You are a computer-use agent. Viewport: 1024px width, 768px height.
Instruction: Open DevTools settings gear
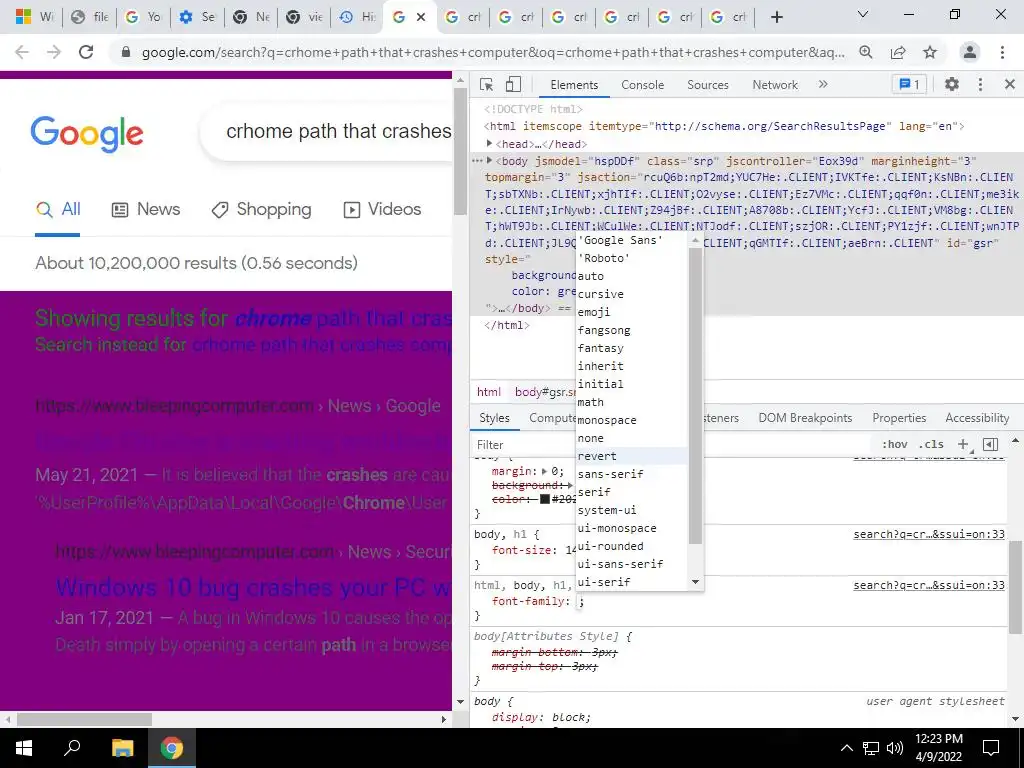point(952,84)
